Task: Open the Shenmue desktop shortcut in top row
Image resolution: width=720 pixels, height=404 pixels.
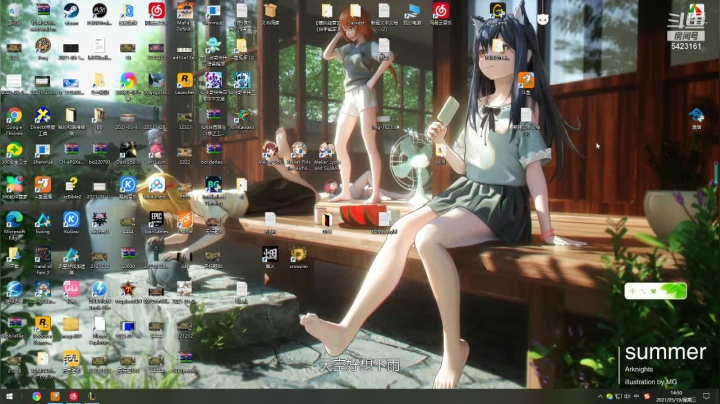Action: click(214, 11)
